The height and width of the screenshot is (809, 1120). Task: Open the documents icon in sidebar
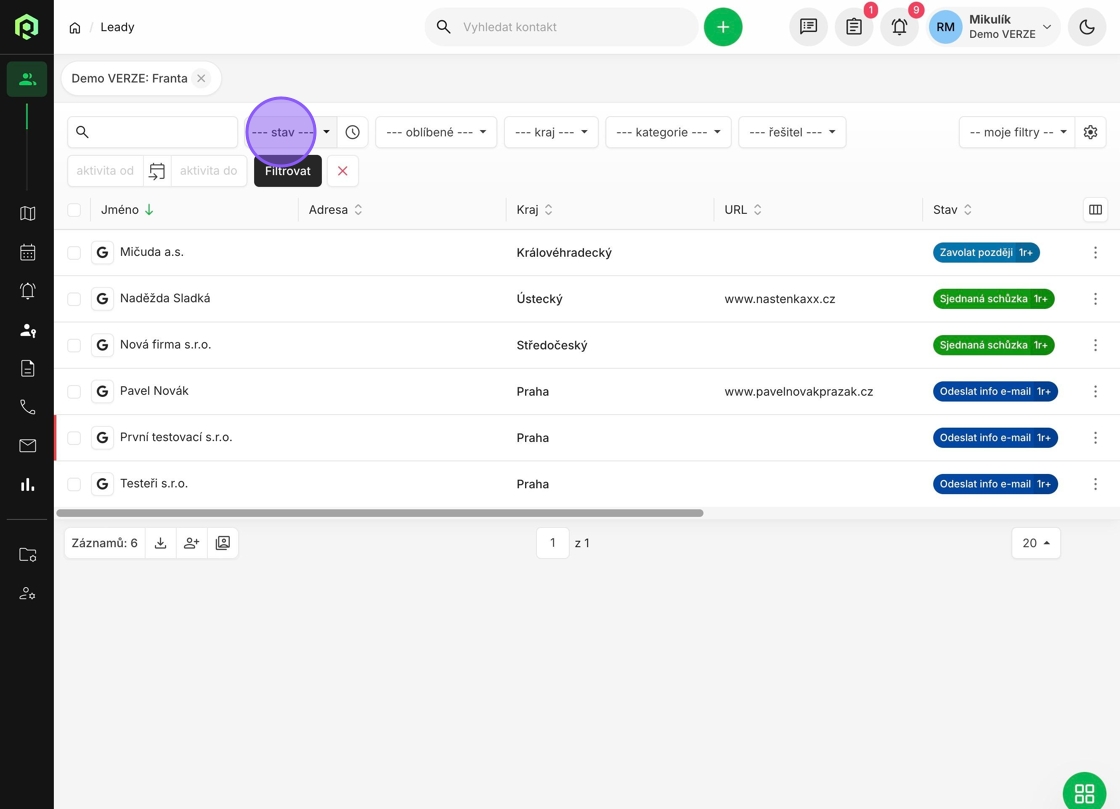pyautogui.click(x=27, y=368)
